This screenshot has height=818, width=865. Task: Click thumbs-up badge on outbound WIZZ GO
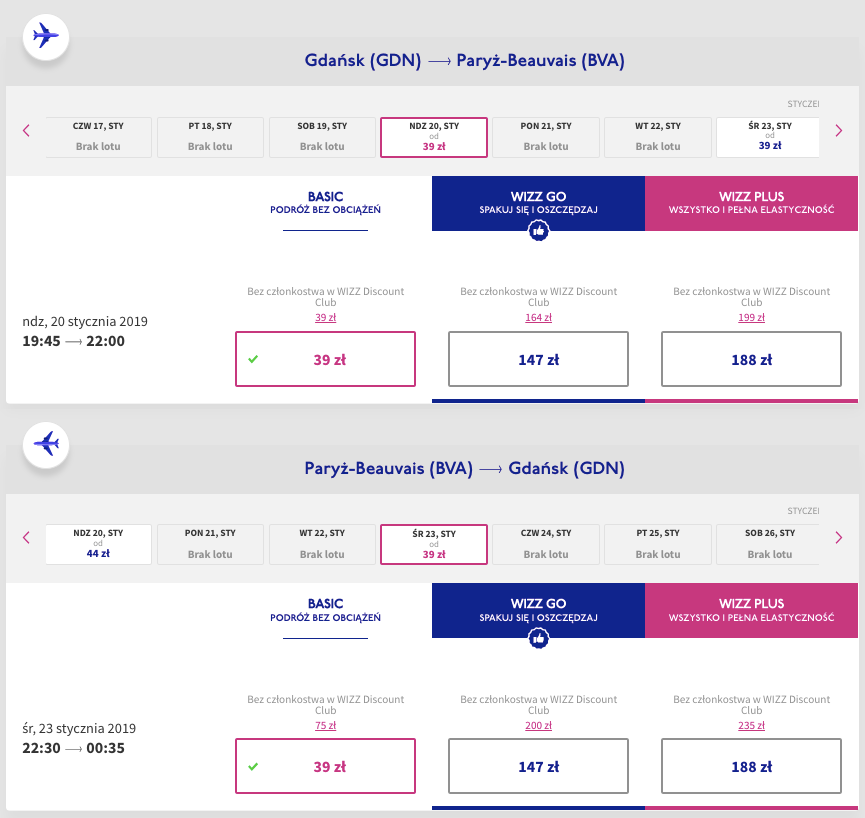[538, 230]
